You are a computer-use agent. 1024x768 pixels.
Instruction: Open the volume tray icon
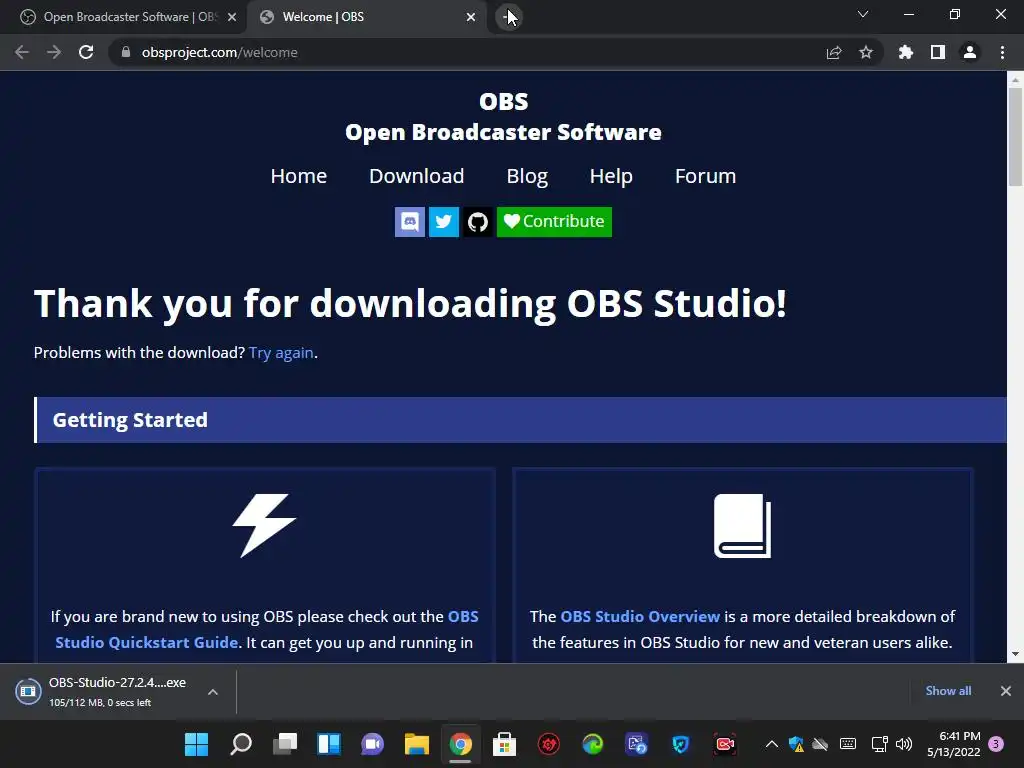click(904, 744)
